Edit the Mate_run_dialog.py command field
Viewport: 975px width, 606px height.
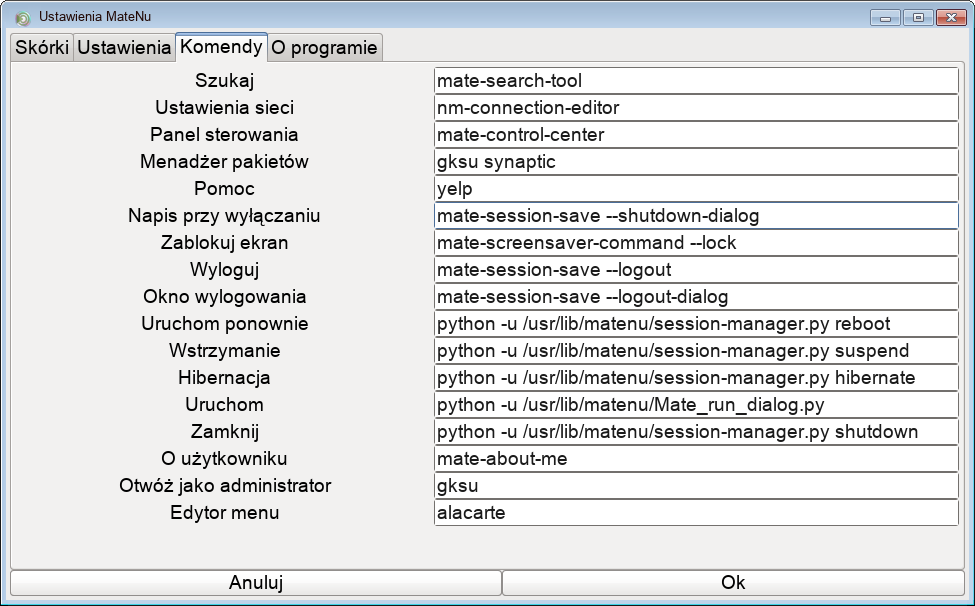tap(696, 405)
